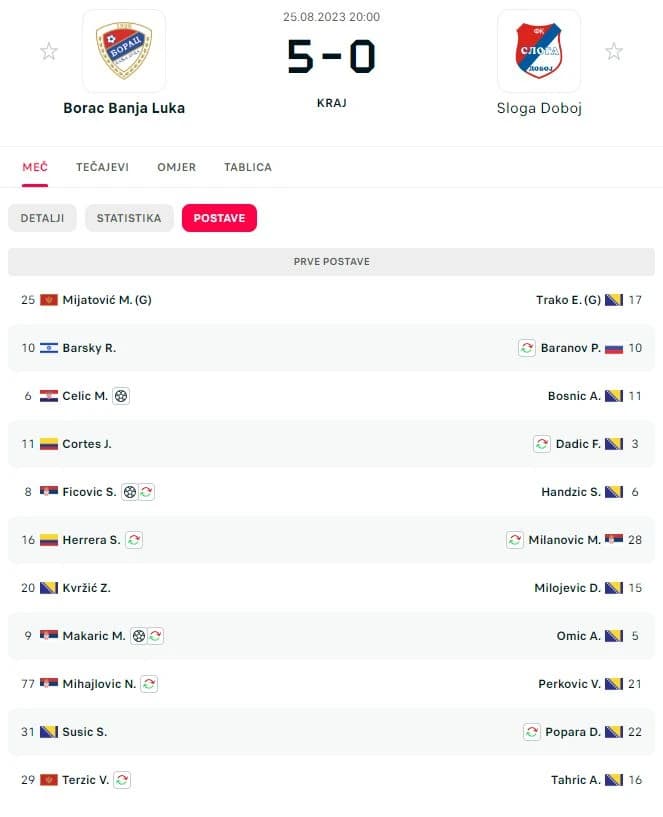Open the TABLICA tab
This screenshot has height=817, width=663.
248,167
